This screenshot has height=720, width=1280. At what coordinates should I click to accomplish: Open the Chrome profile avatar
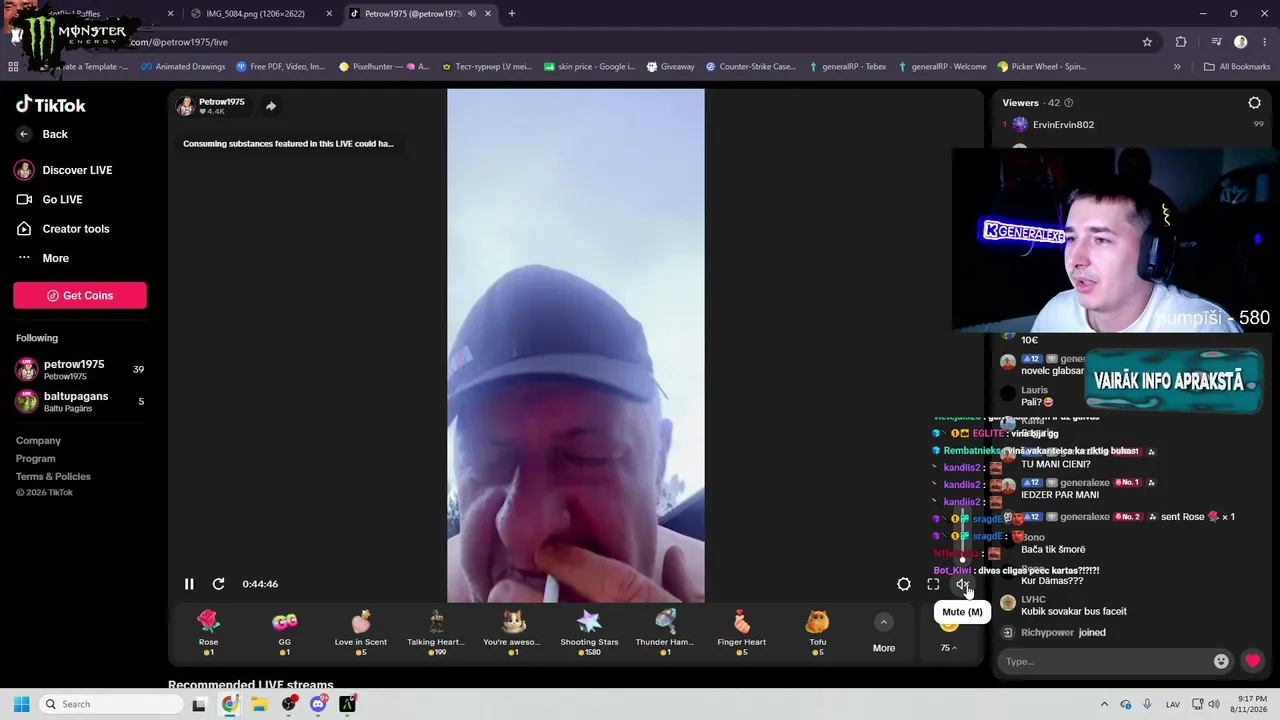1241,42
